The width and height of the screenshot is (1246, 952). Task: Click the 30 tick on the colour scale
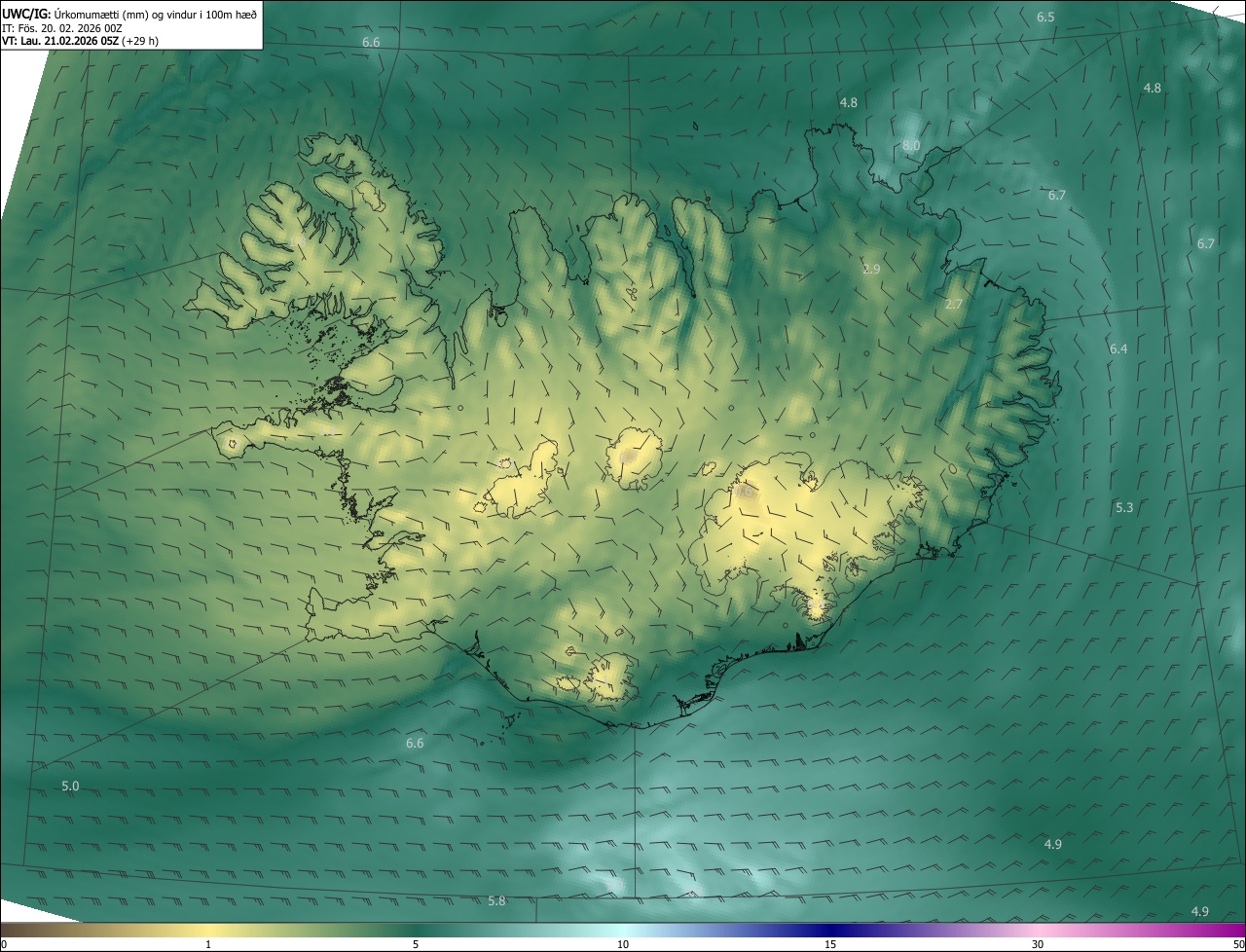1038,944
